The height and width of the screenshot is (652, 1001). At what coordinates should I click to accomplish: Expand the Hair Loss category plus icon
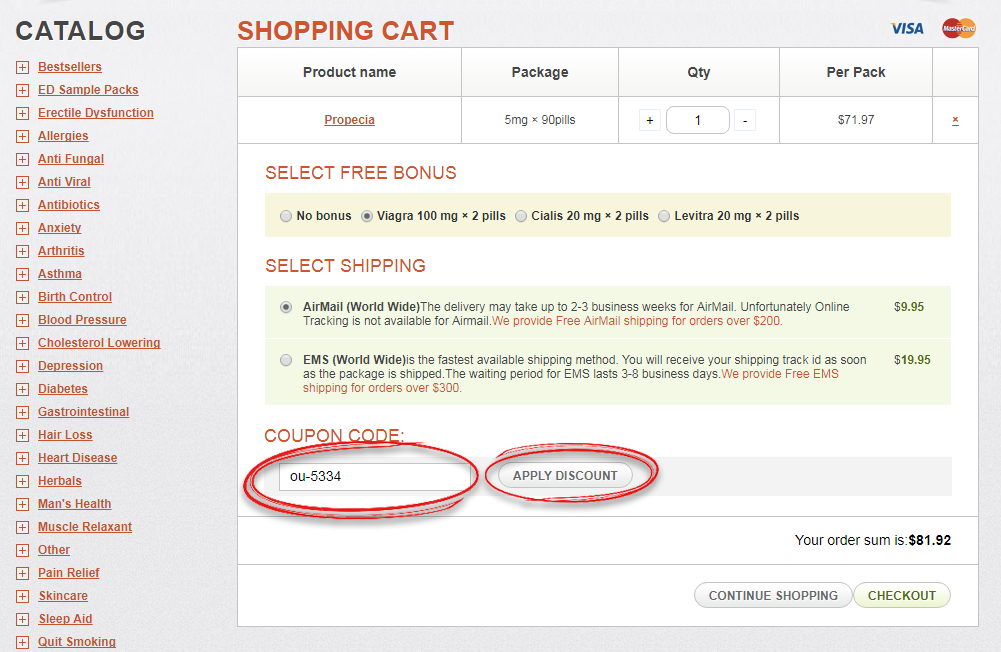point(22,435)
